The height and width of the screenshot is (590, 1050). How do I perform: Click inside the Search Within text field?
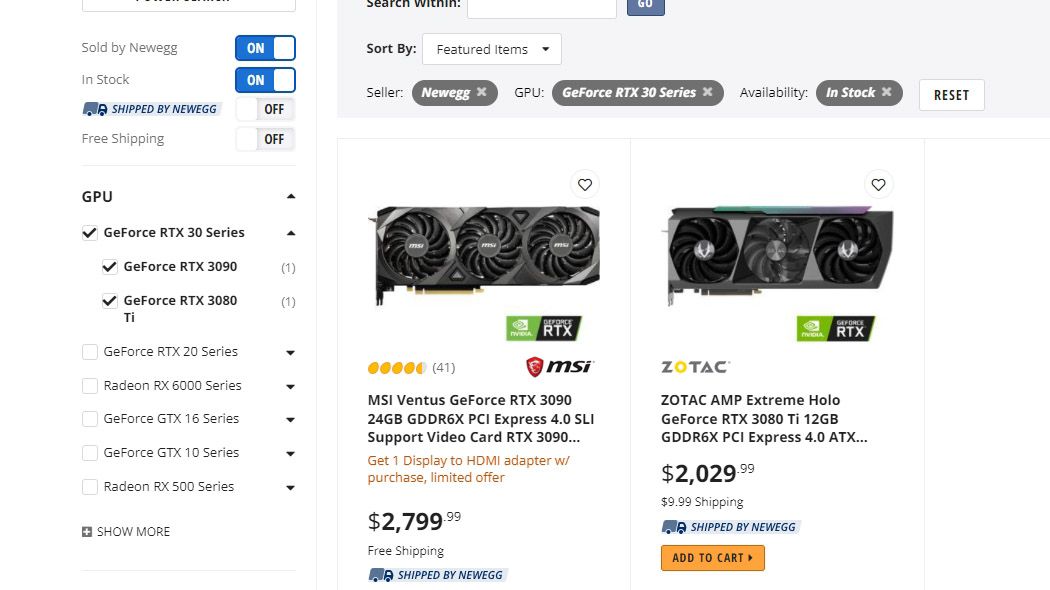pyautogui.click(x=541, y=8)
